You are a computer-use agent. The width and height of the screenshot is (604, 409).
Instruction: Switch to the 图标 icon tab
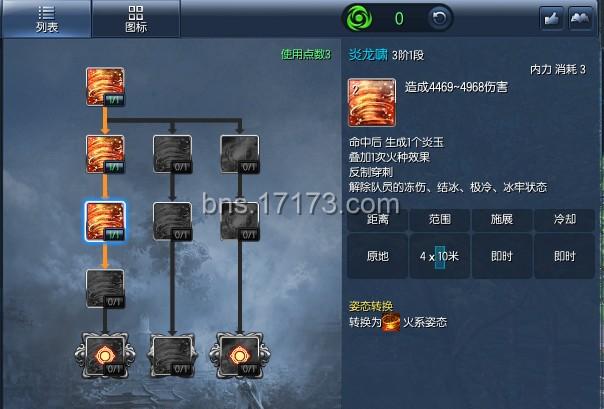pos(136,18)
